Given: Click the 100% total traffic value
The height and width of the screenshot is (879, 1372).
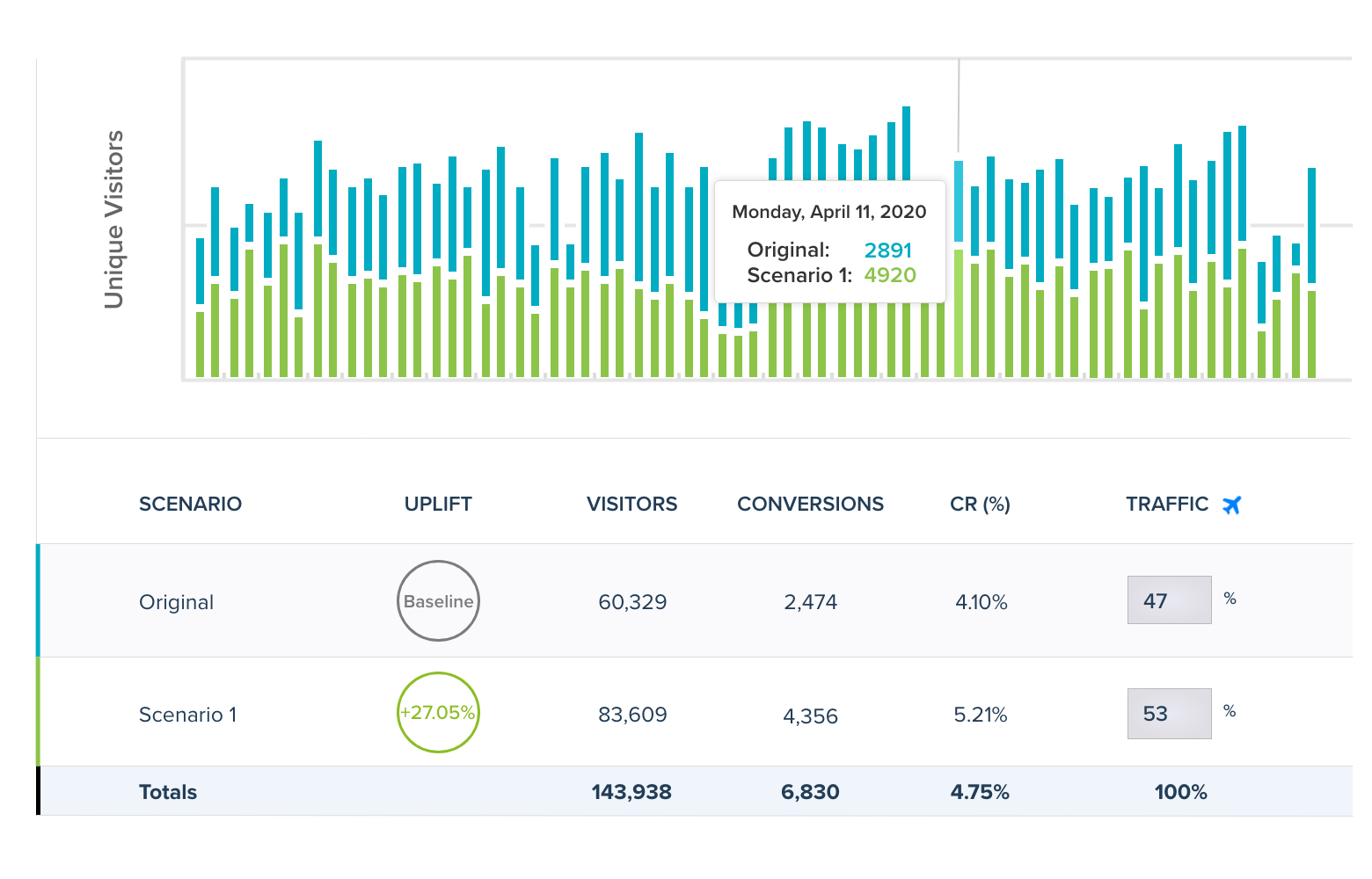Looking at the screenshot, I should [1180, 792].
